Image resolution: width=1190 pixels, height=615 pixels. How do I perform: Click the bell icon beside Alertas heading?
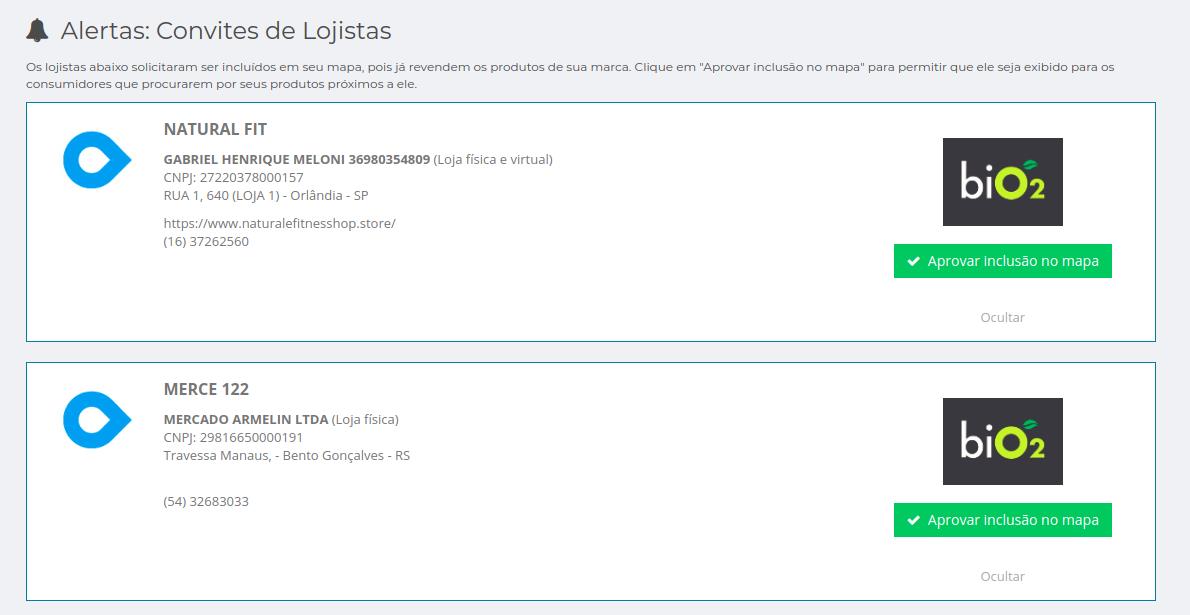37,31
